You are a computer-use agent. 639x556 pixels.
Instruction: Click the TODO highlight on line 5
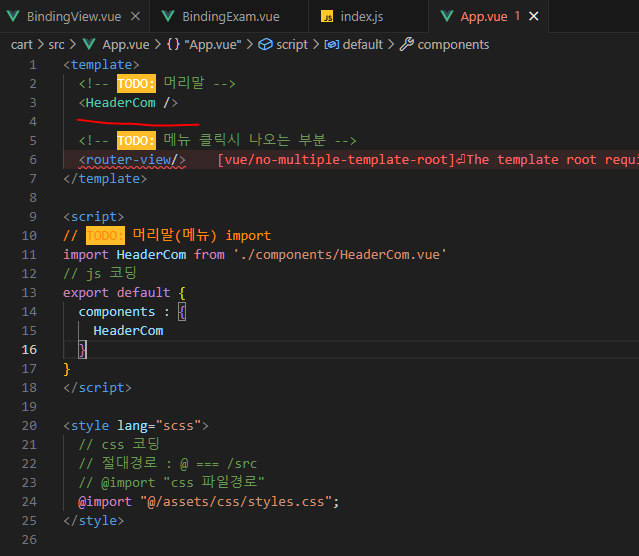136,141
